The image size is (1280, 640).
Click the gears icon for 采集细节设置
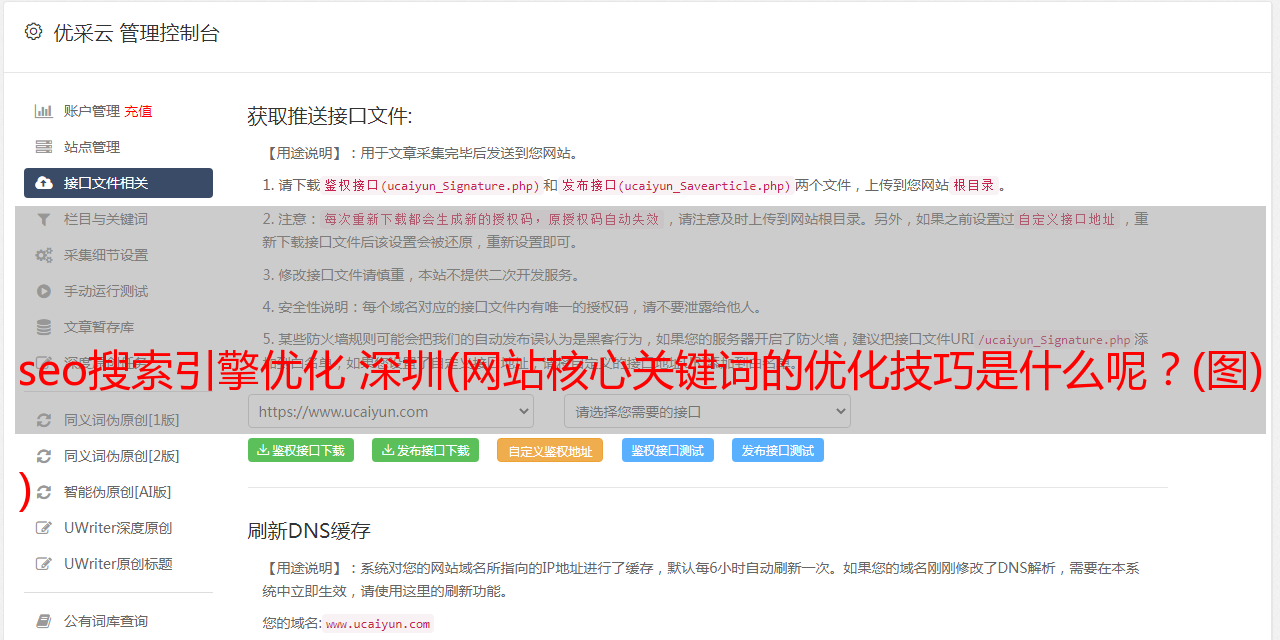(44, 255)
